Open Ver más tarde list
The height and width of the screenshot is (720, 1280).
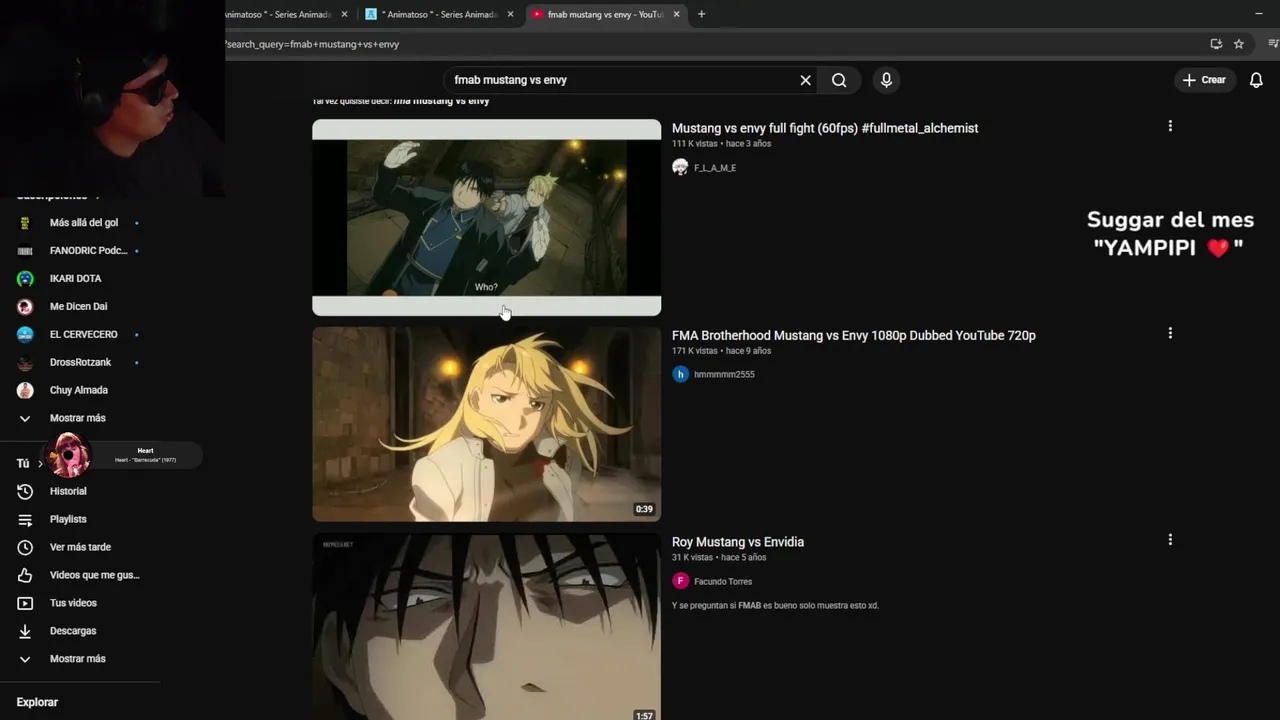[80, 547]
